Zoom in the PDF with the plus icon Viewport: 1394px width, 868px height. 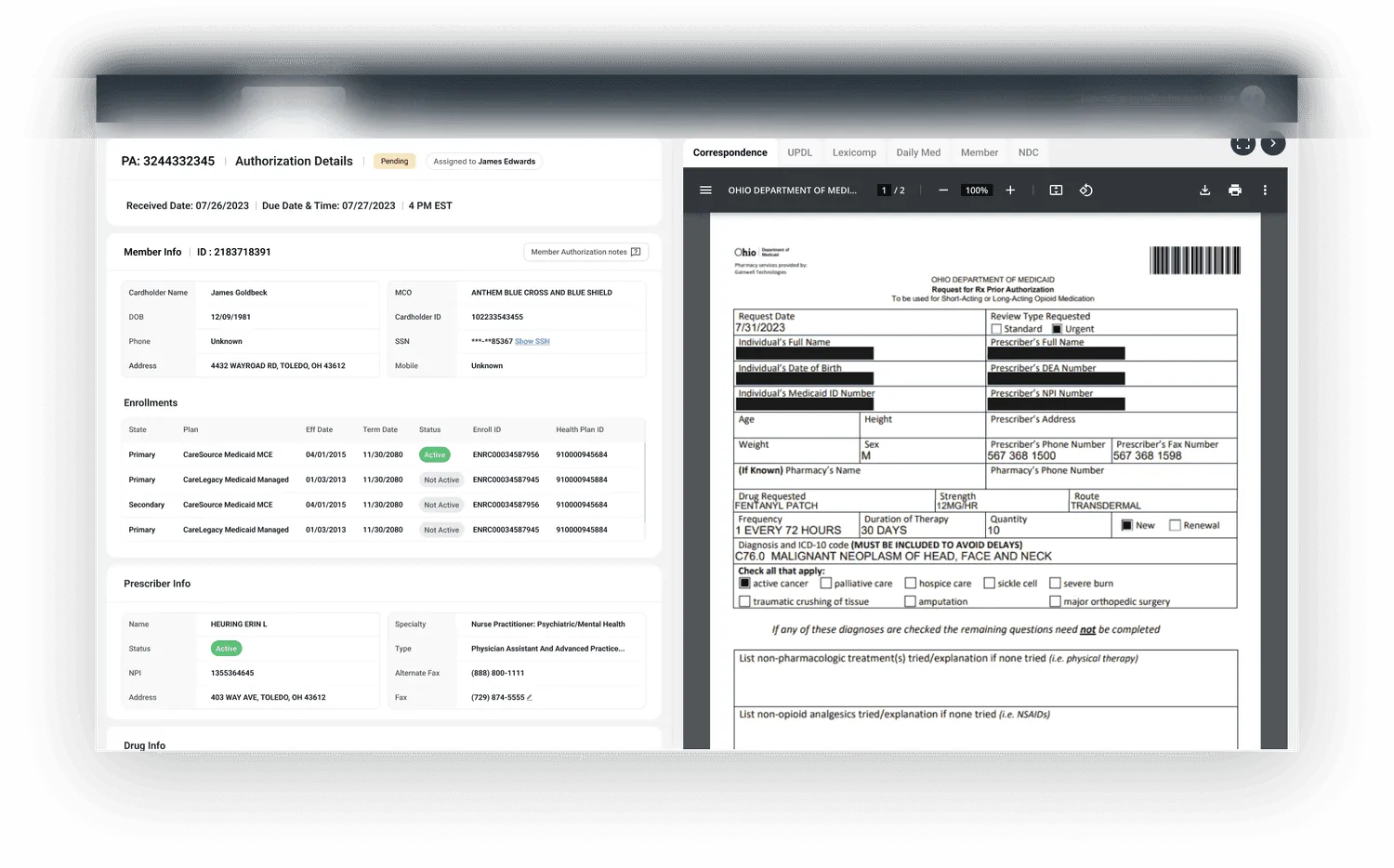pos(1010,191)
